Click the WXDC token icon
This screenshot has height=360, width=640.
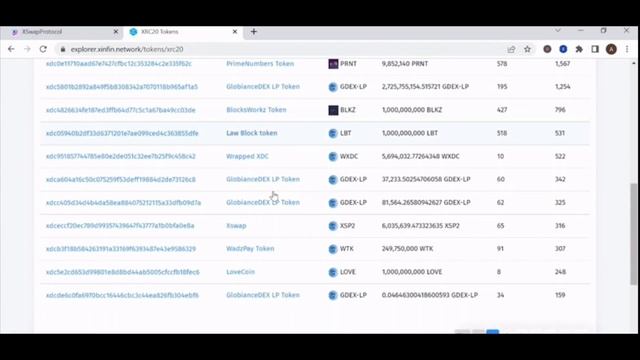[x=333, y=156]
